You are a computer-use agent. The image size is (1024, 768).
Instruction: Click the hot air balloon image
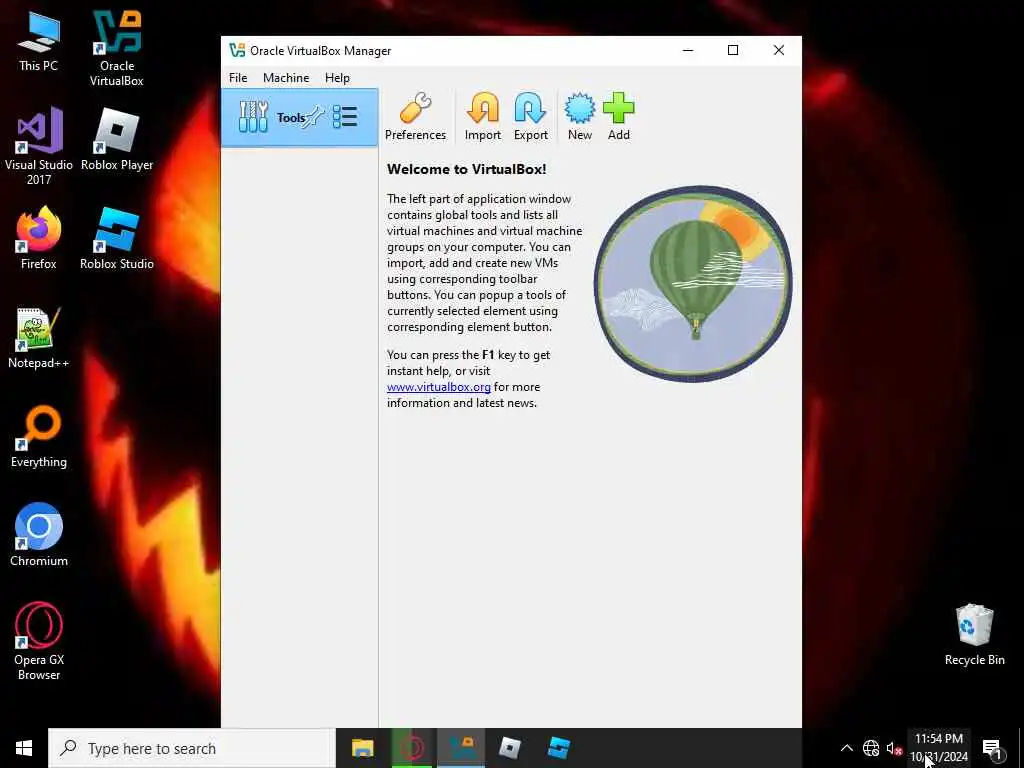coord(693,283)
